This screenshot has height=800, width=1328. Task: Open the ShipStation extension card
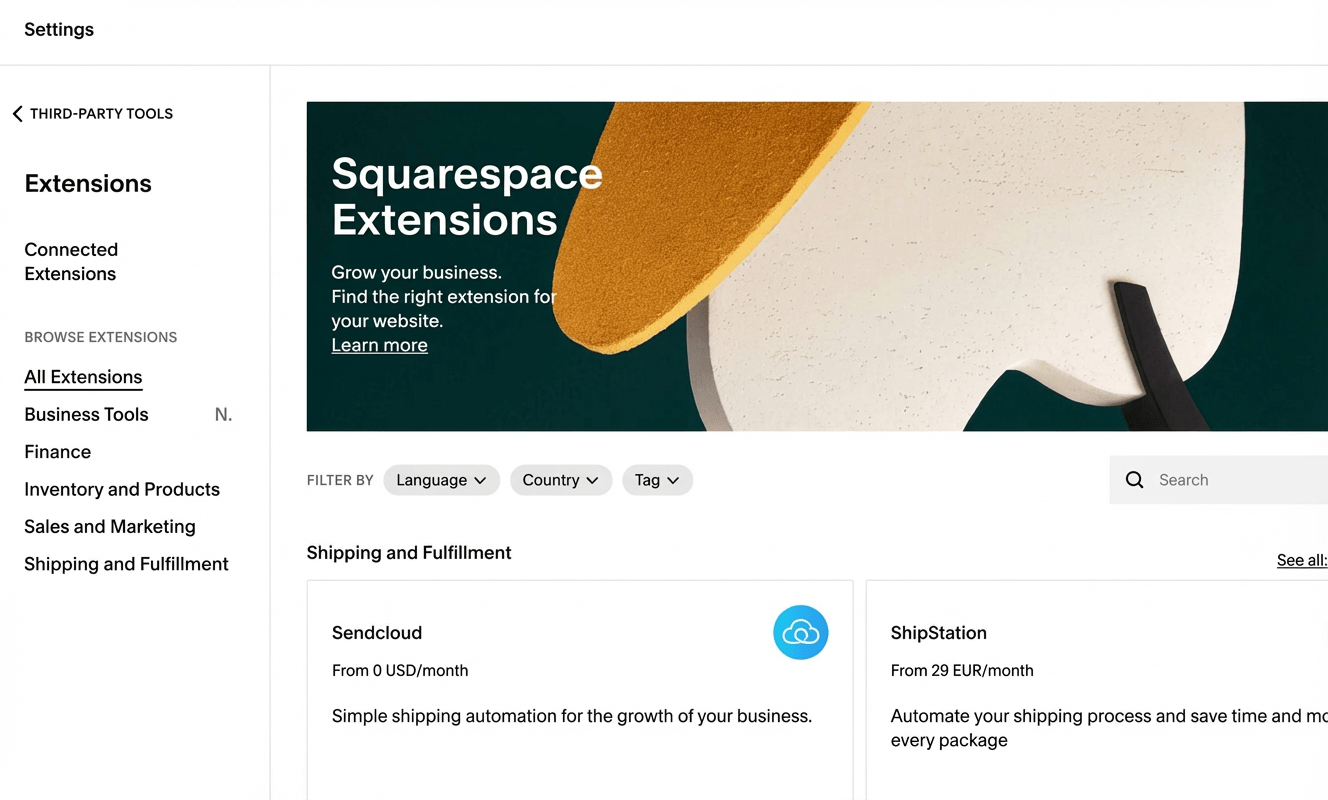(1100, 690)
